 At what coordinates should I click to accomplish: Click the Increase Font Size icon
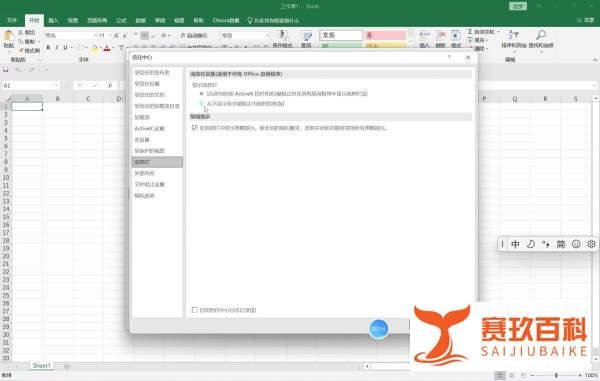point(117,36)
